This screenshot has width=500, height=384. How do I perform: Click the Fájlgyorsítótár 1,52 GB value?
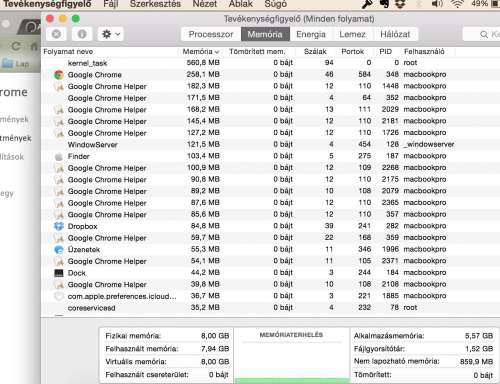(479, 349)
